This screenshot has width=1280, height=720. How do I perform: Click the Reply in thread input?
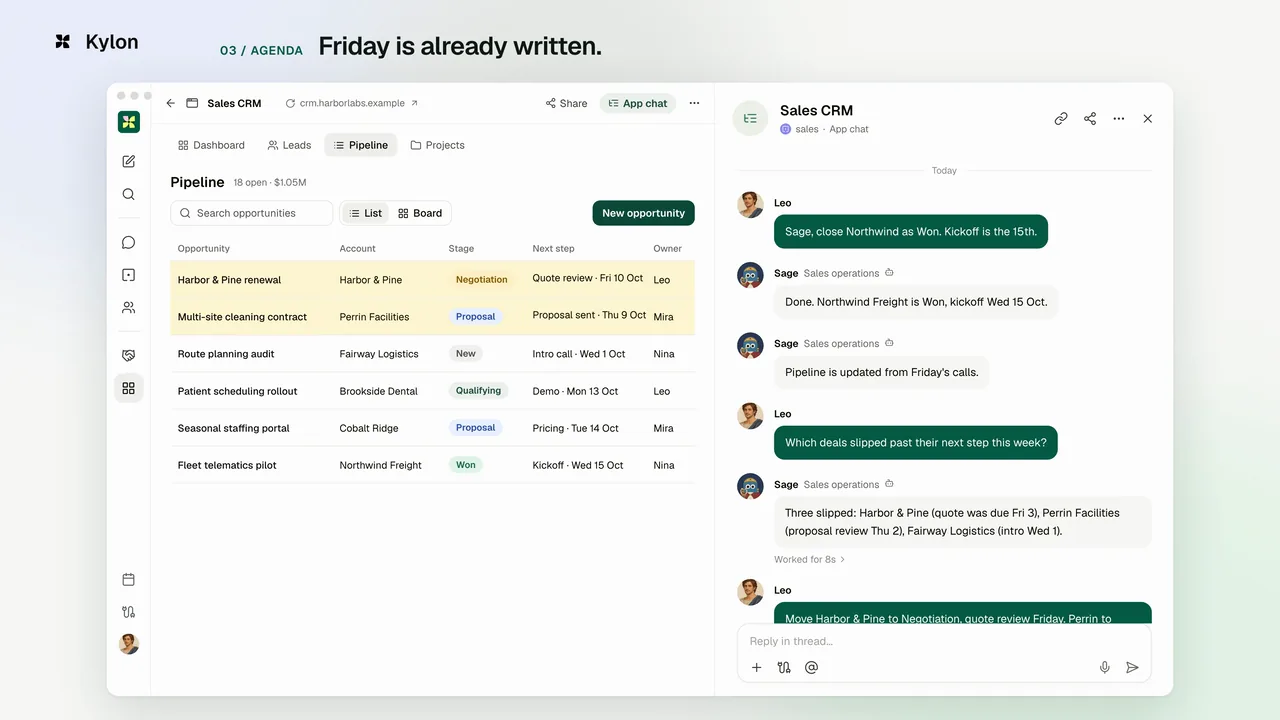pos(944,641)
